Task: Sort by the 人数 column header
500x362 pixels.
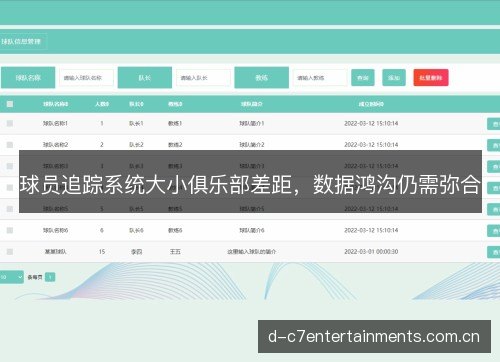Action: (x=102, y=104)
